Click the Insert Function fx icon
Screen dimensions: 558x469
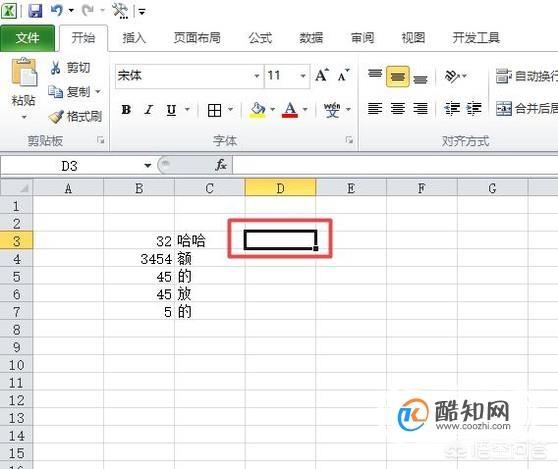[x=221, y=165]
